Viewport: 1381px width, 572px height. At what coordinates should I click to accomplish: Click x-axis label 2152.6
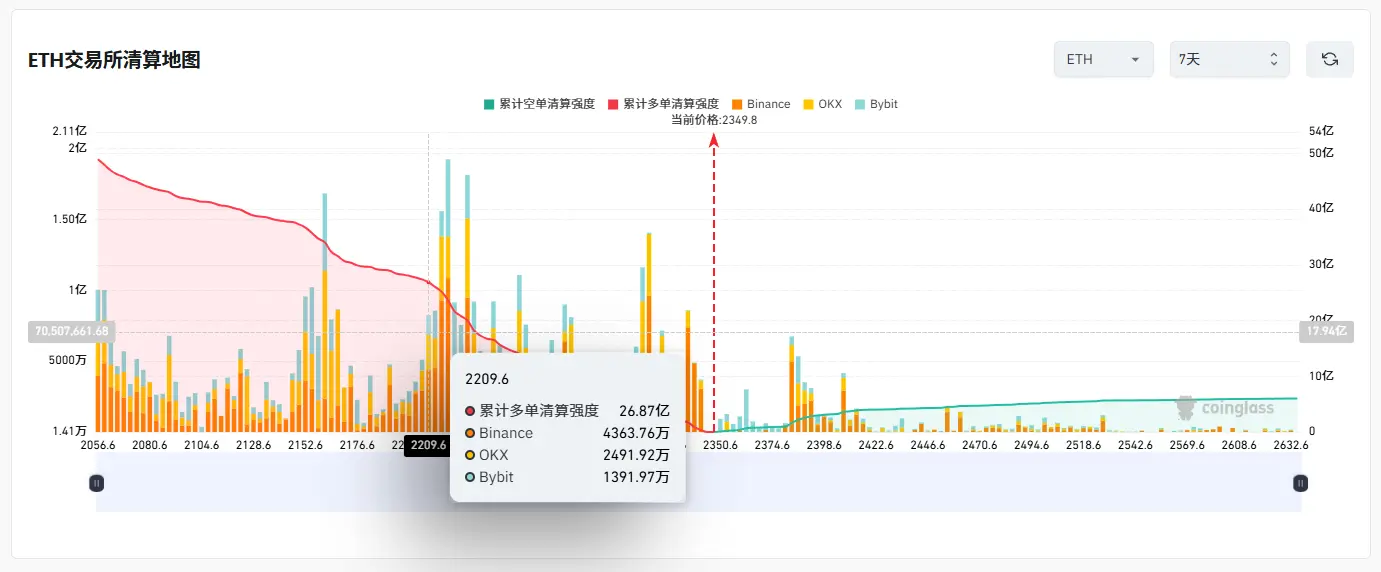(x=305, y=446)
